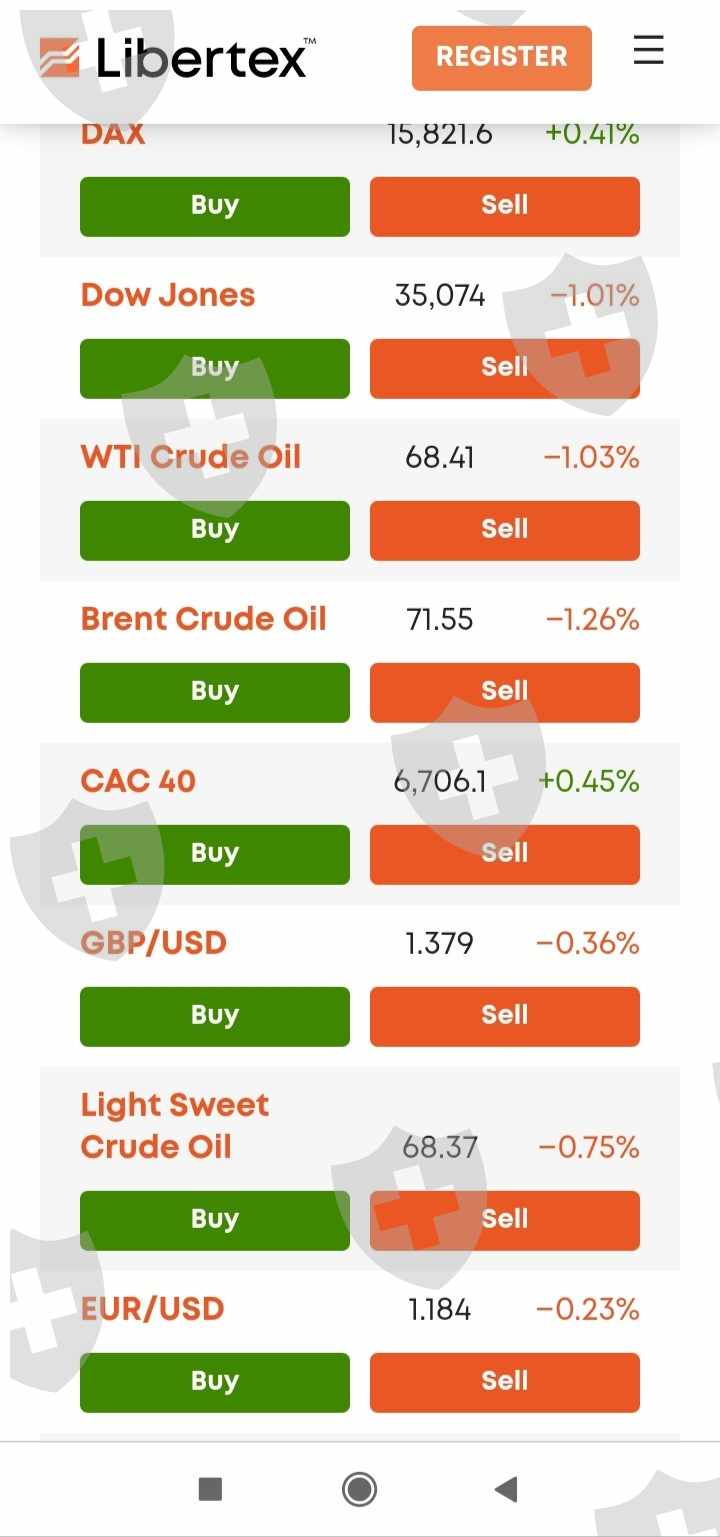Open Light Sweet Crude Oil title
The height and width of the screenshot is (1537, 720).
(175, 1125)
